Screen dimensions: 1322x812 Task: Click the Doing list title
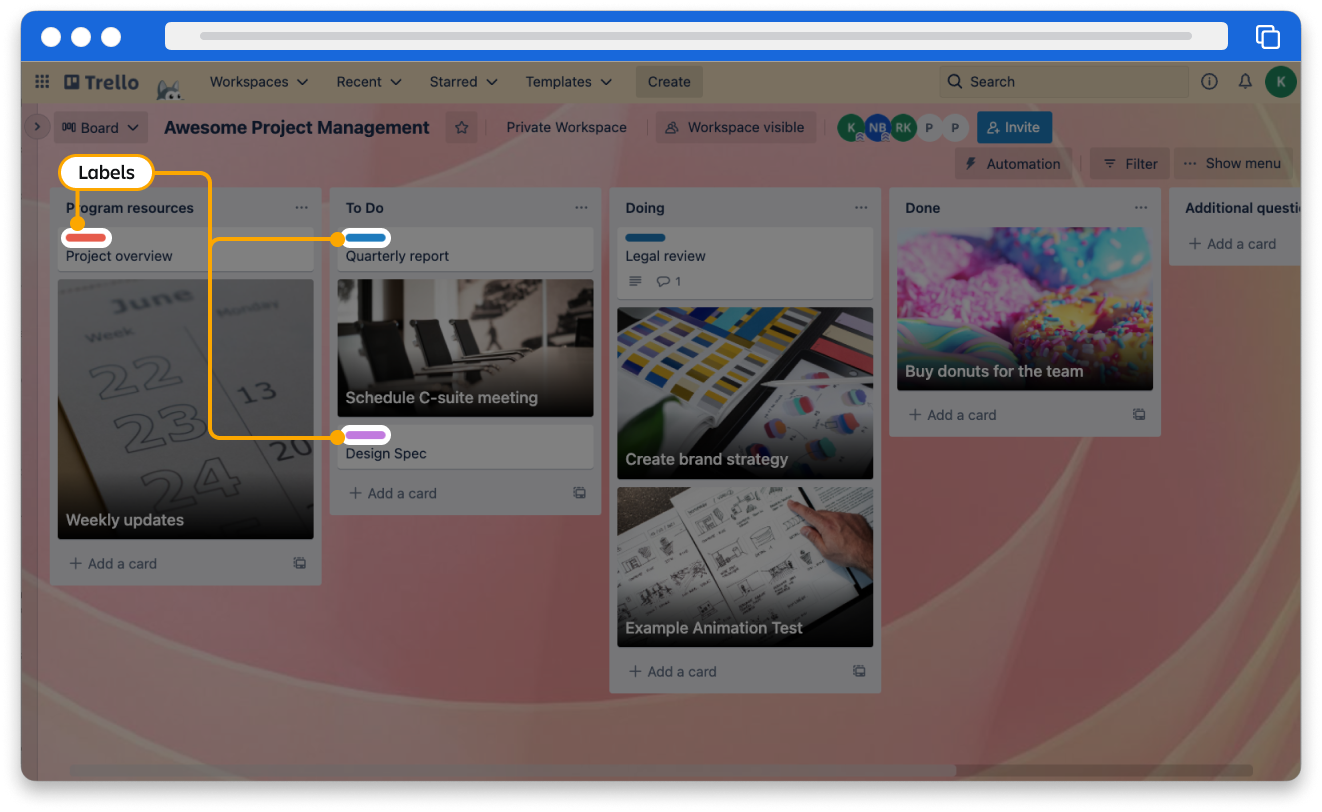coord(645,208)
